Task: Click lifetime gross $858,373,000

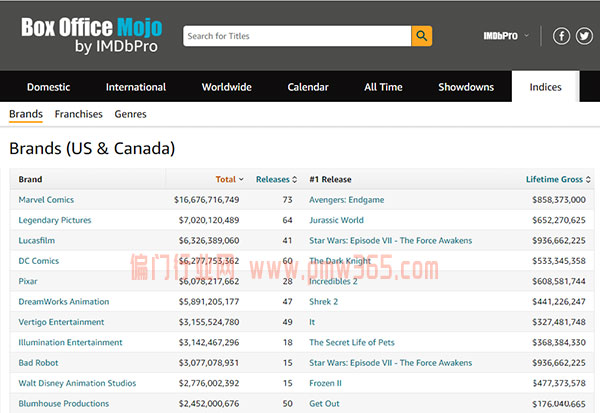Action: tap(559, 200)
